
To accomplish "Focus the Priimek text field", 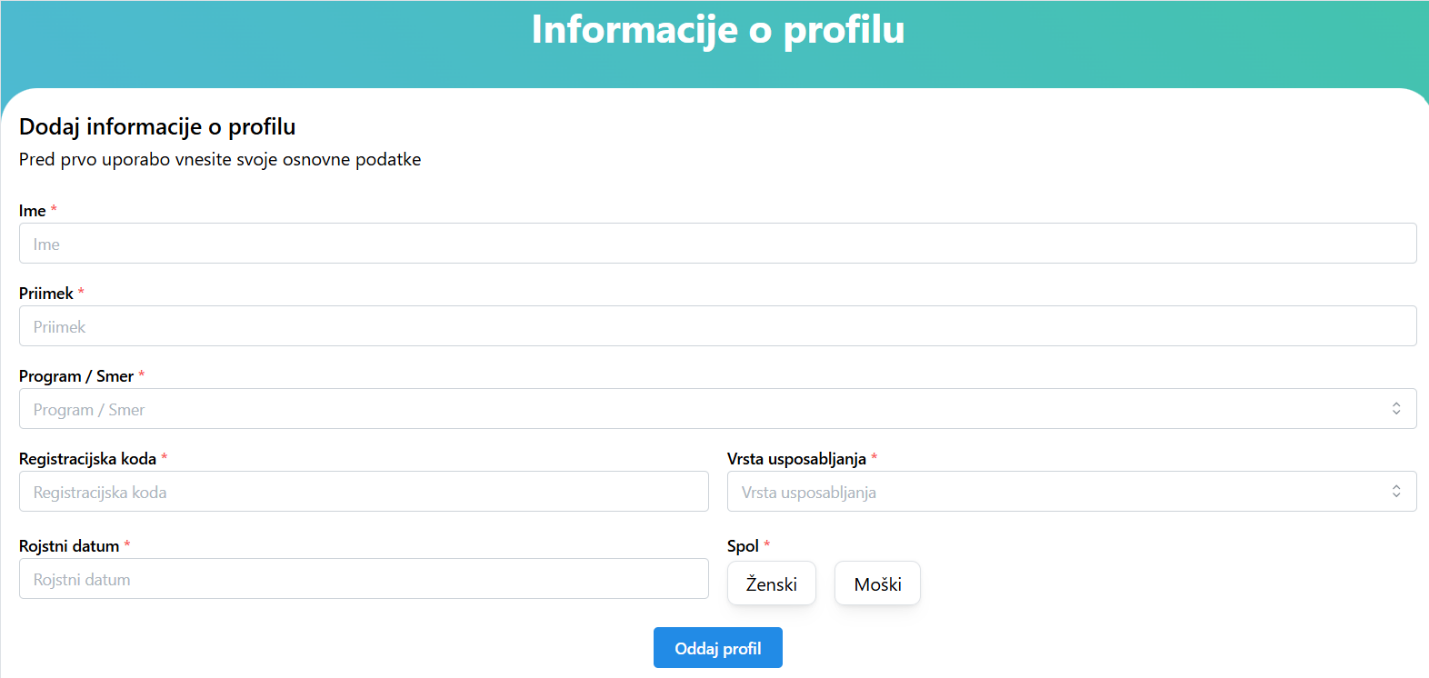I will [717, 326].
